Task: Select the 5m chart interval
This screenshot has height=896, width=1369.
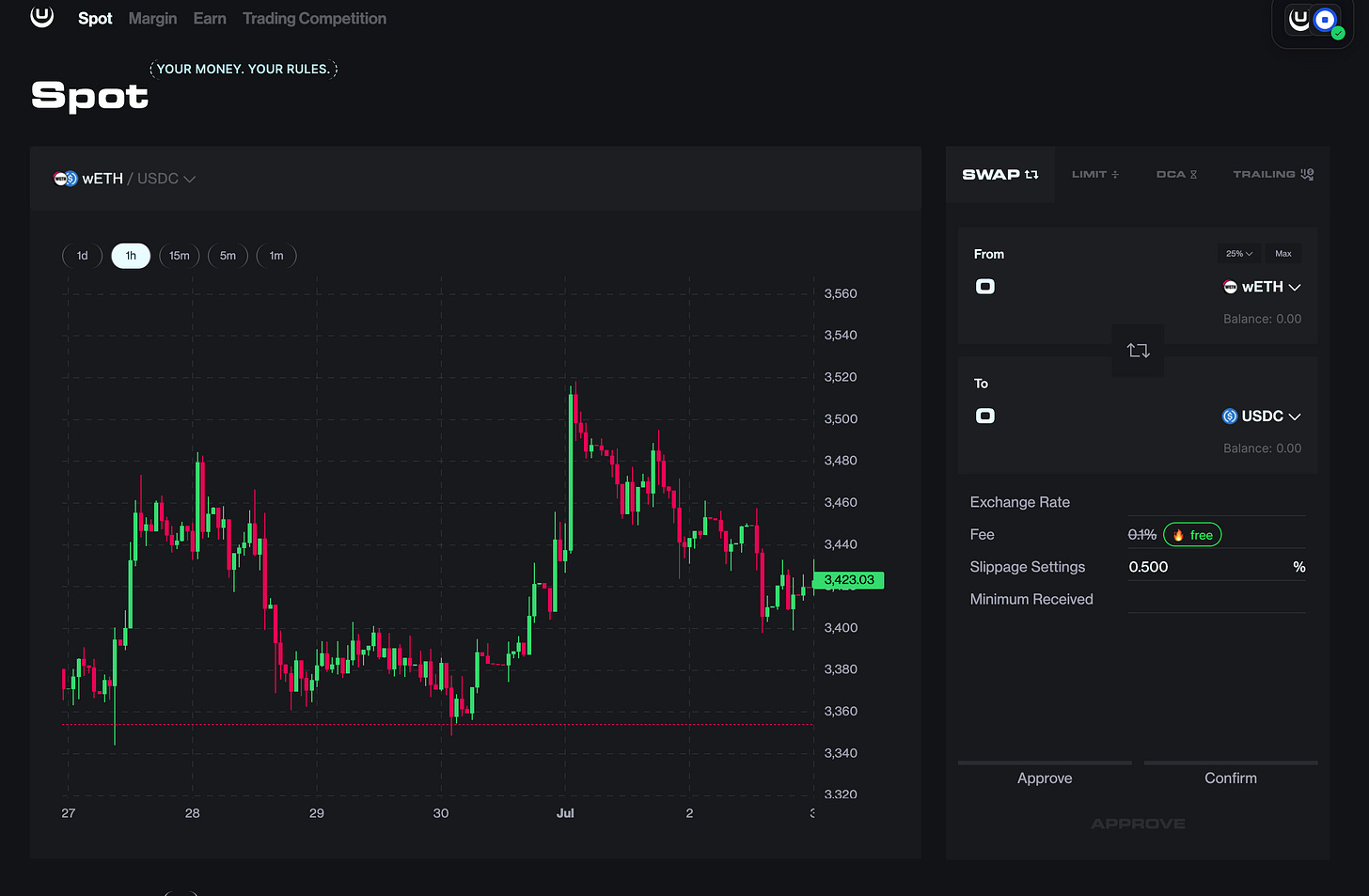Action: coord(228,256)
